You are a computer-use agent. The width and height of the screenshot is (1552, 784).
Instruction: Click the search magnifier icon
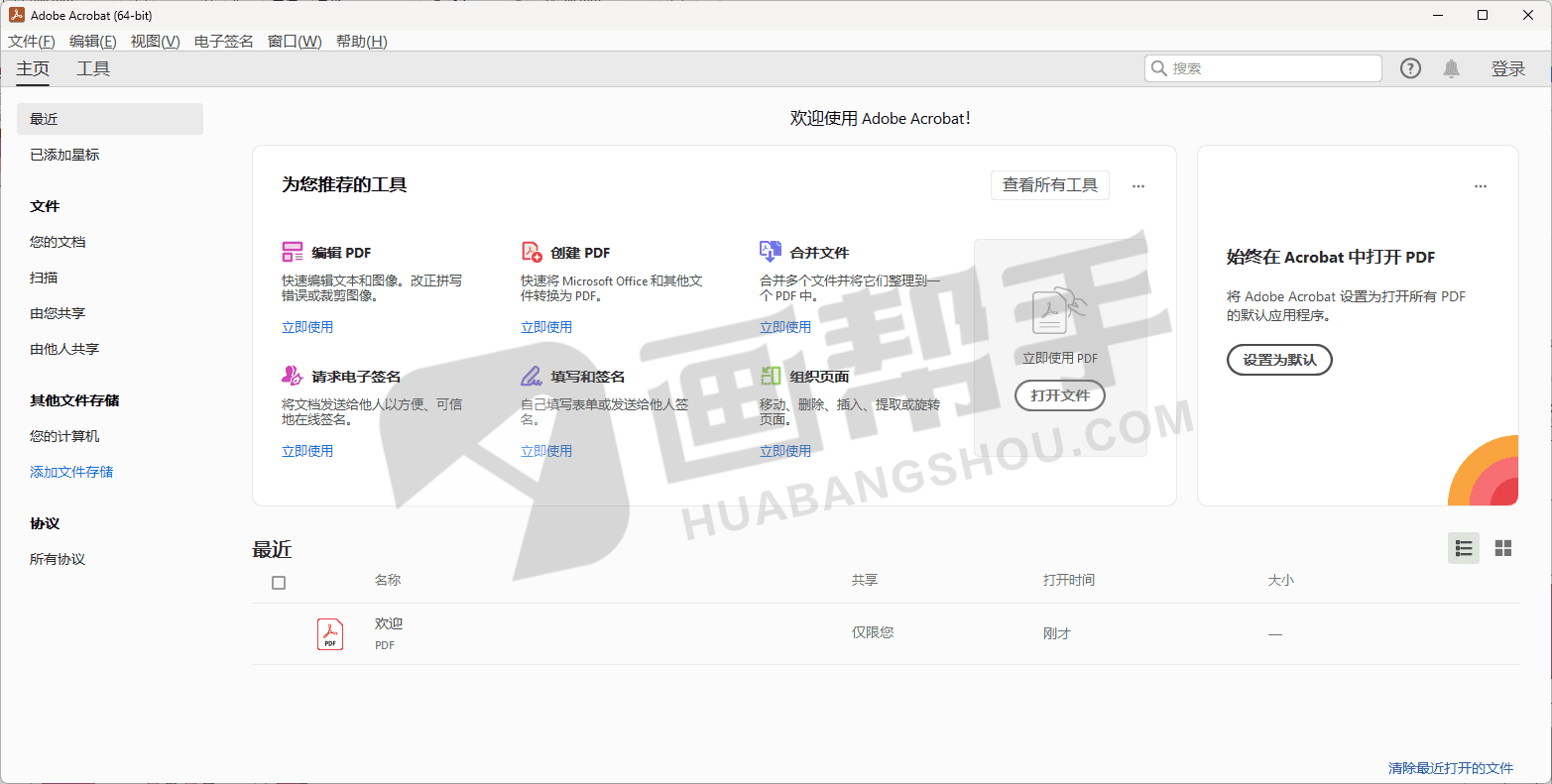(x=1159, y=68)
